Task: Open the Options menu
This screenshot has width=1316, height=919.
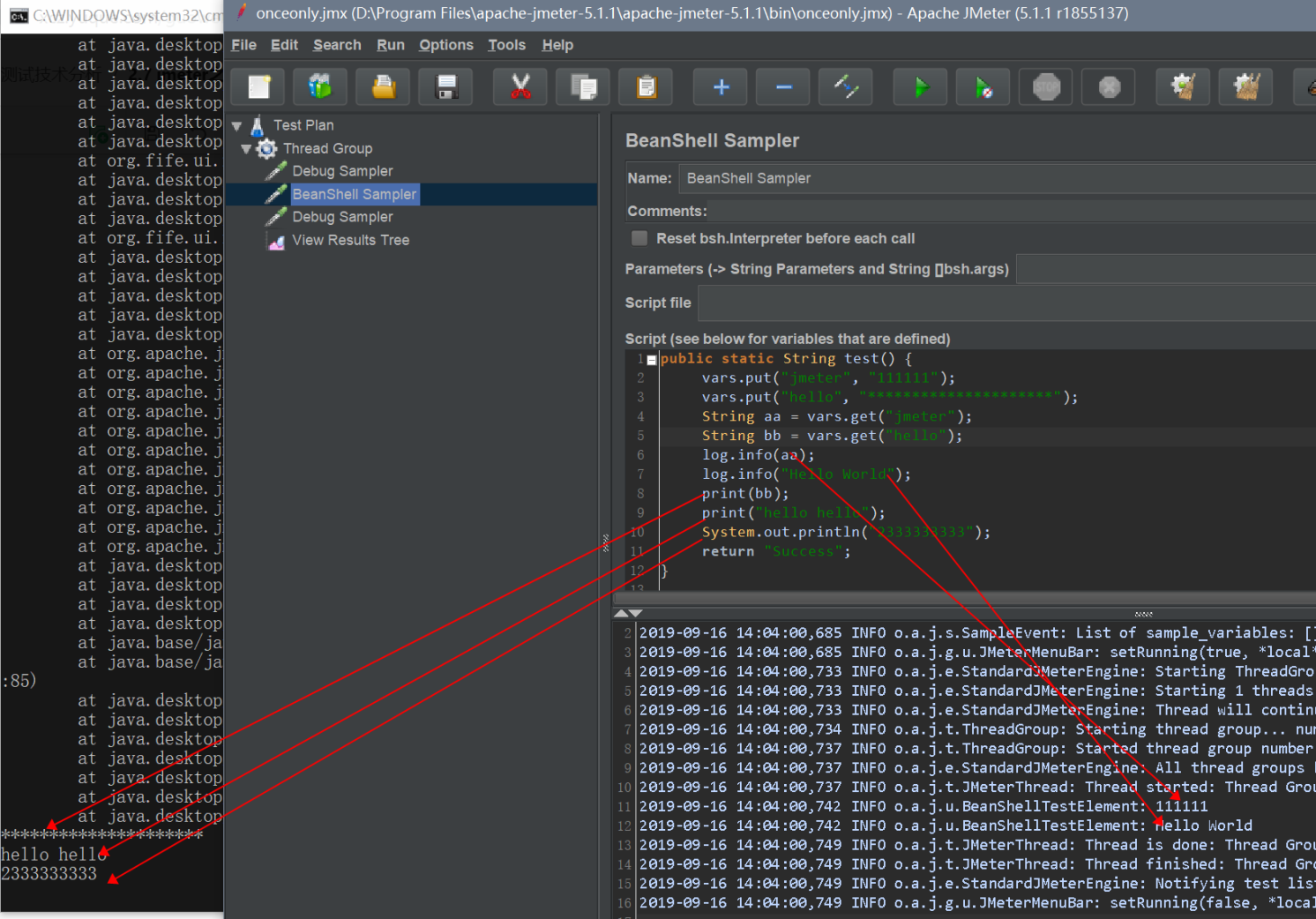Action: (446, 45)
